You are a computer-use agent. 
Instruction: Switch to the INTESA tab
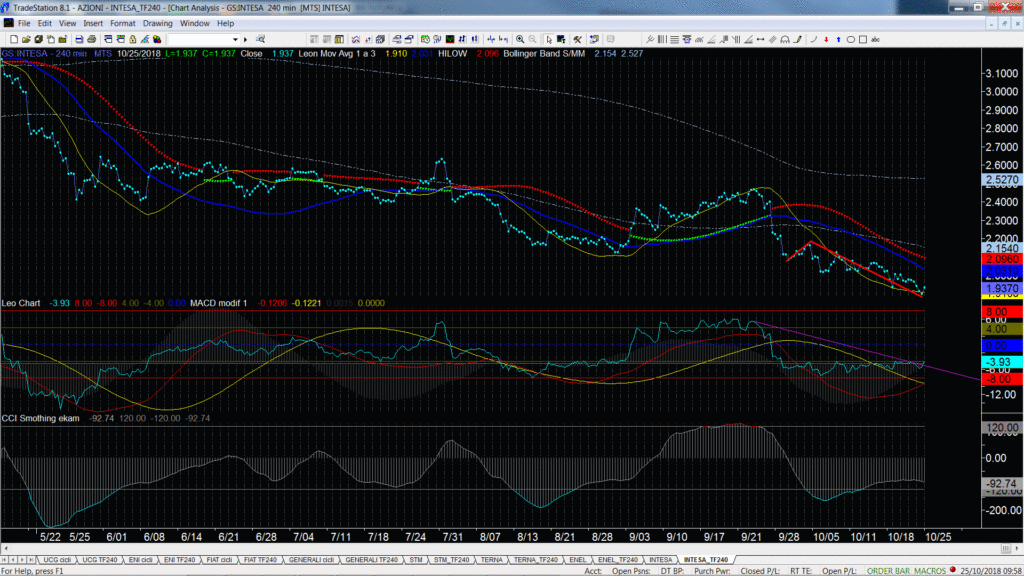coord(660,560)
